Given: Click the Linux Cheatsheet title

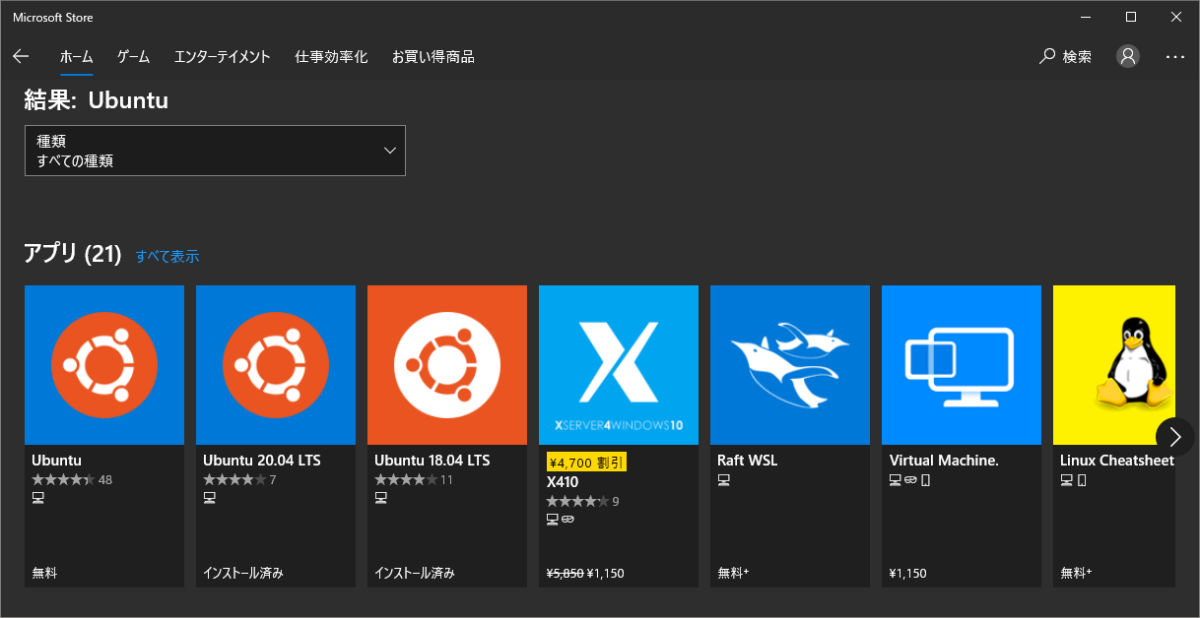Looking at the screenshot, I should [x=1117, y=461].
